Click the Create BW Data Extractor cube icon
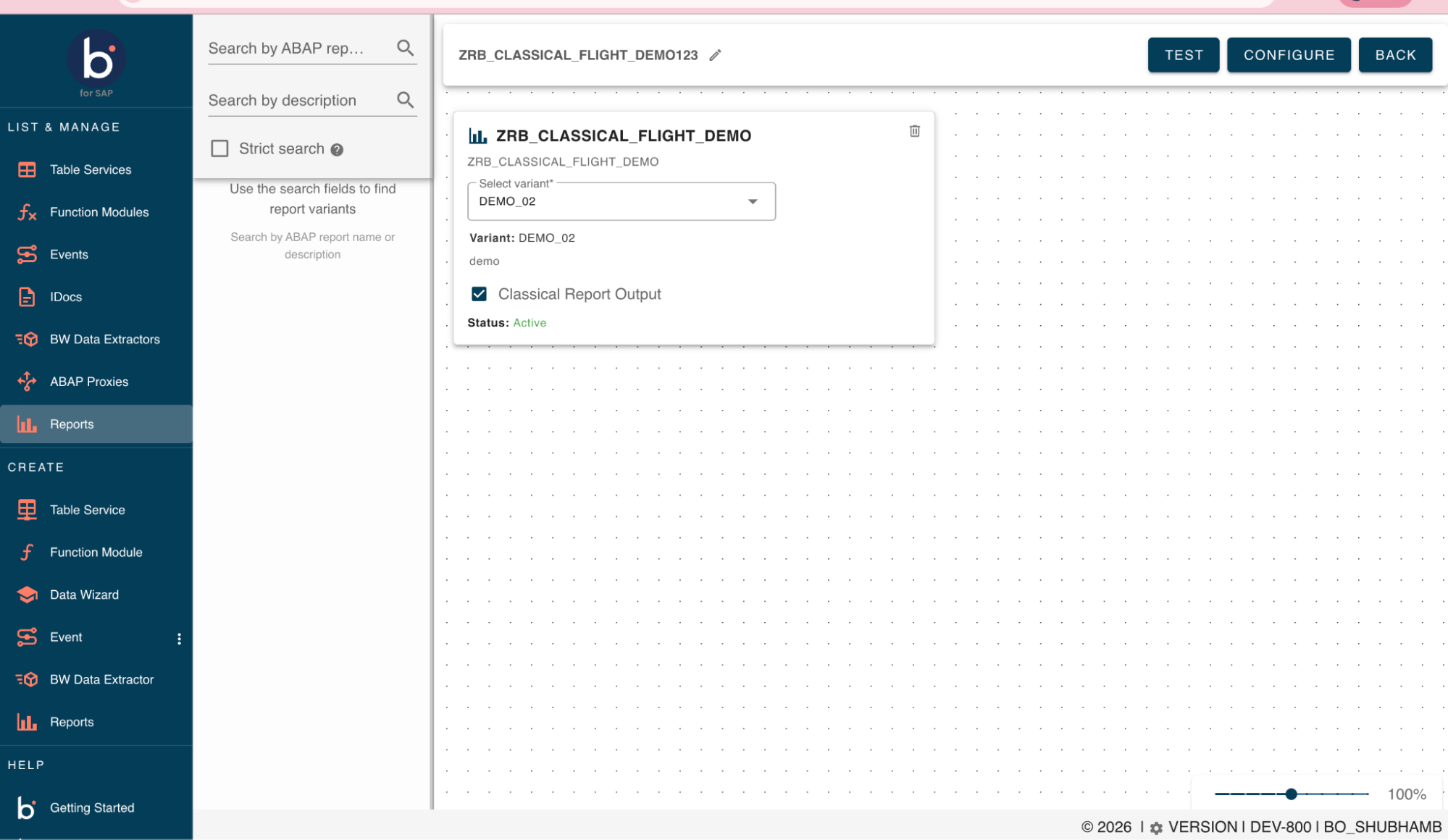The height and width of the screenshot is (840, 1448). coord(27,679)
